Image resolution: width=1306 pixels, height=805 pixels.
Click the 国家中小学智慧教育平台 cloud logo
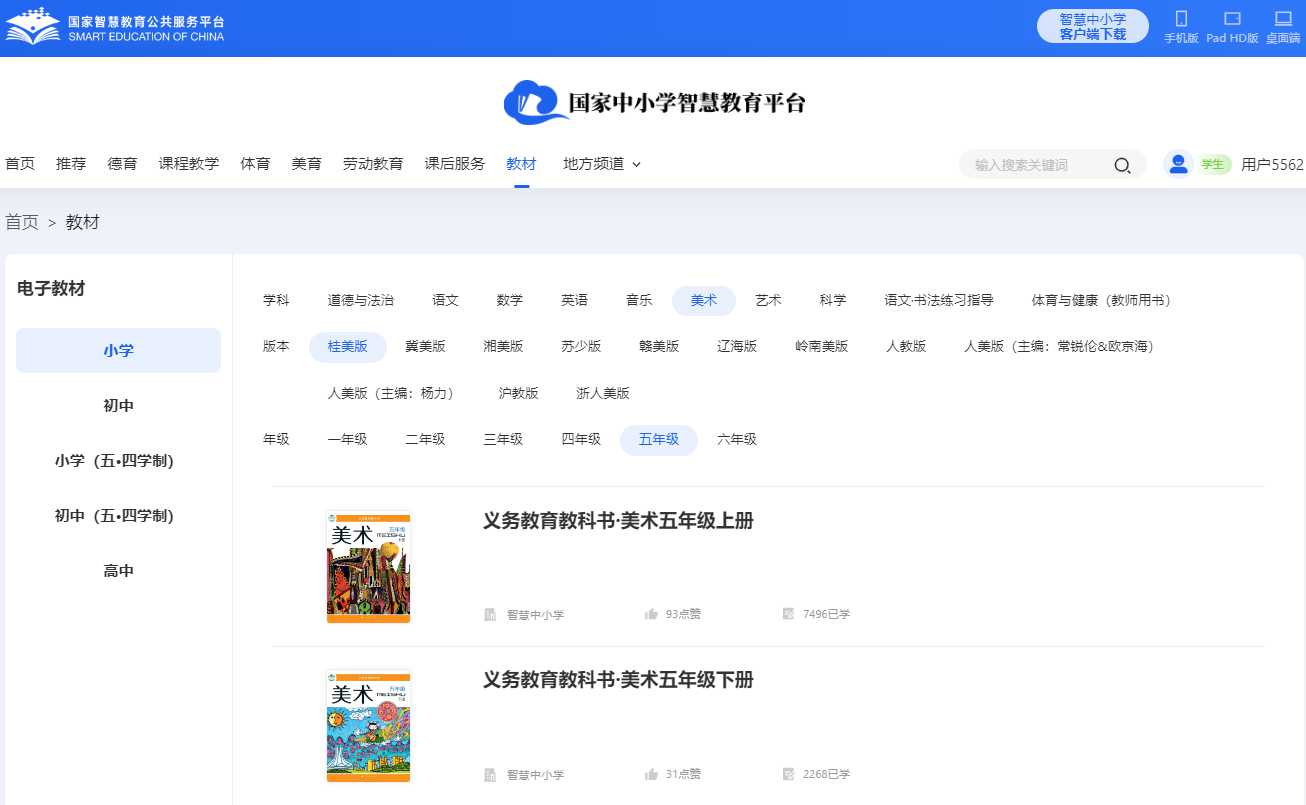[654, 102]
